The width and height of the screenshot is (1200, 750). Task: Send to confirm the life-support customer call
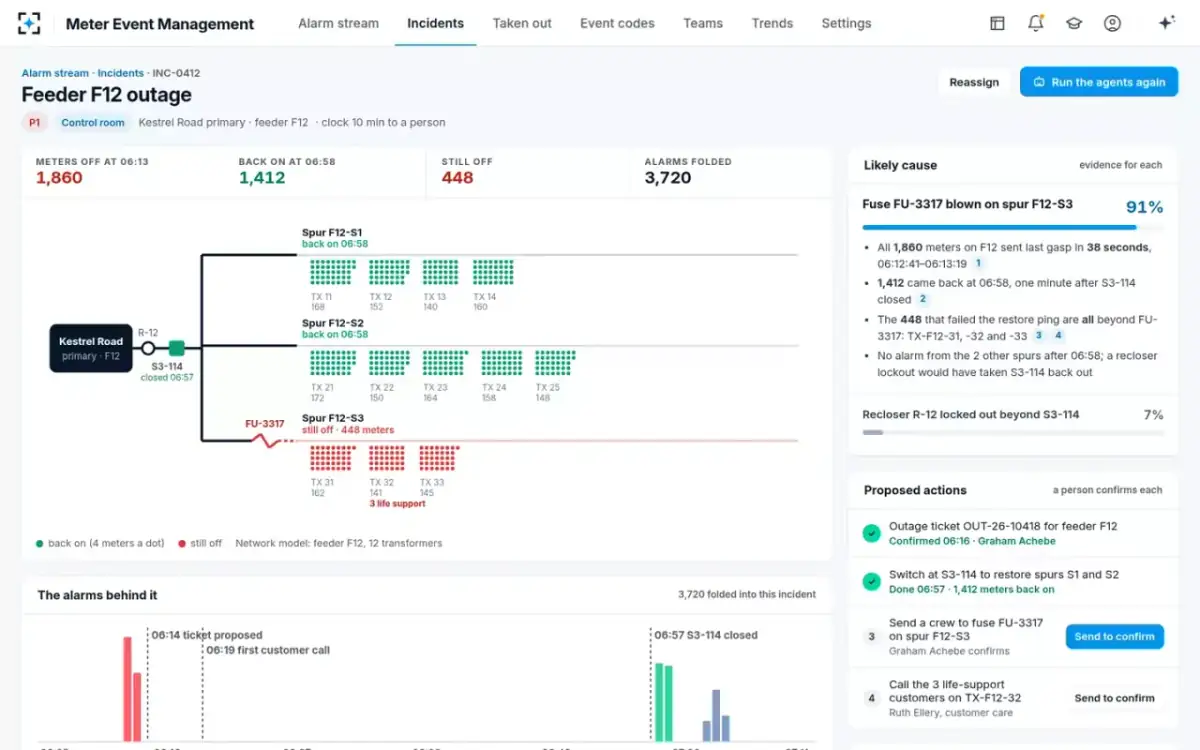[x=1114, y=698]
